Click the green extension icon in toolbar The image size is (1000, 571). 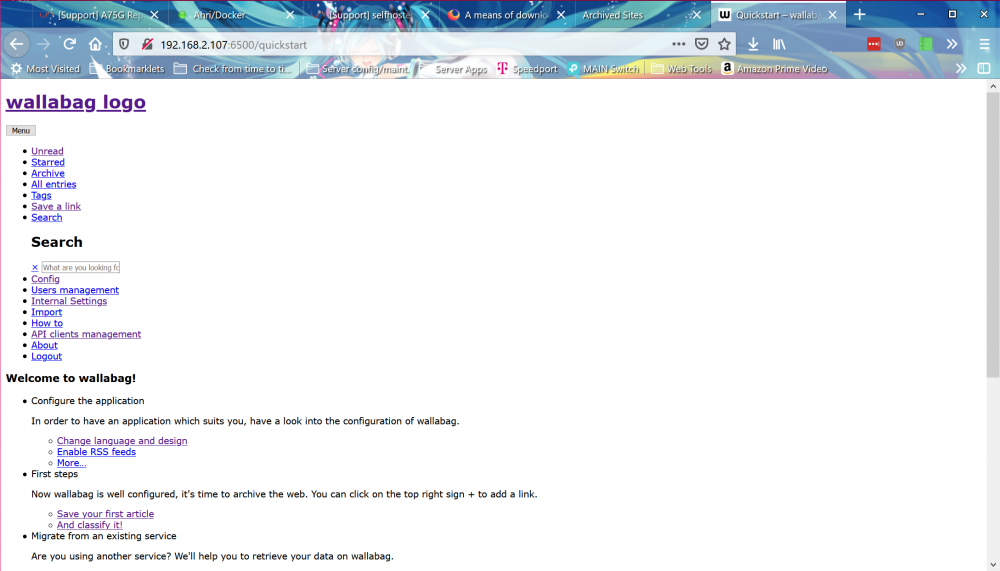click(925, 44)
